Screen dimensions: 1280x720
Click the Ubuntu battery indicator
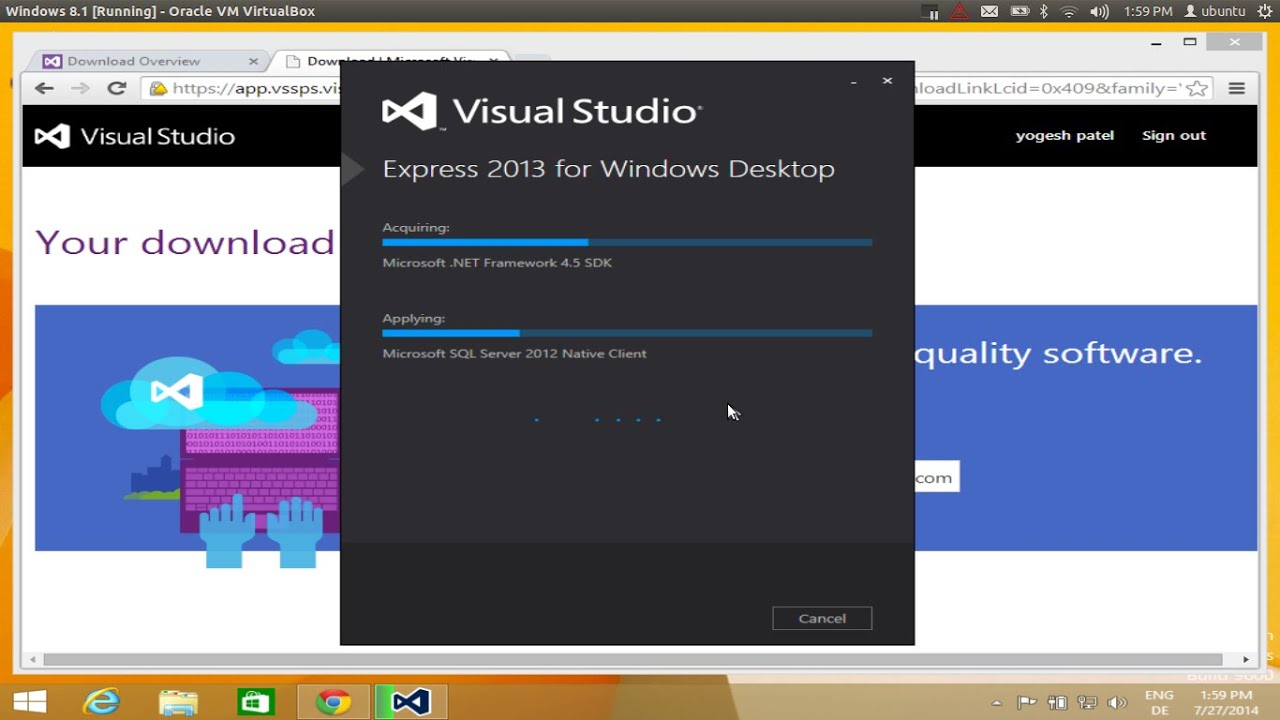1019,11
